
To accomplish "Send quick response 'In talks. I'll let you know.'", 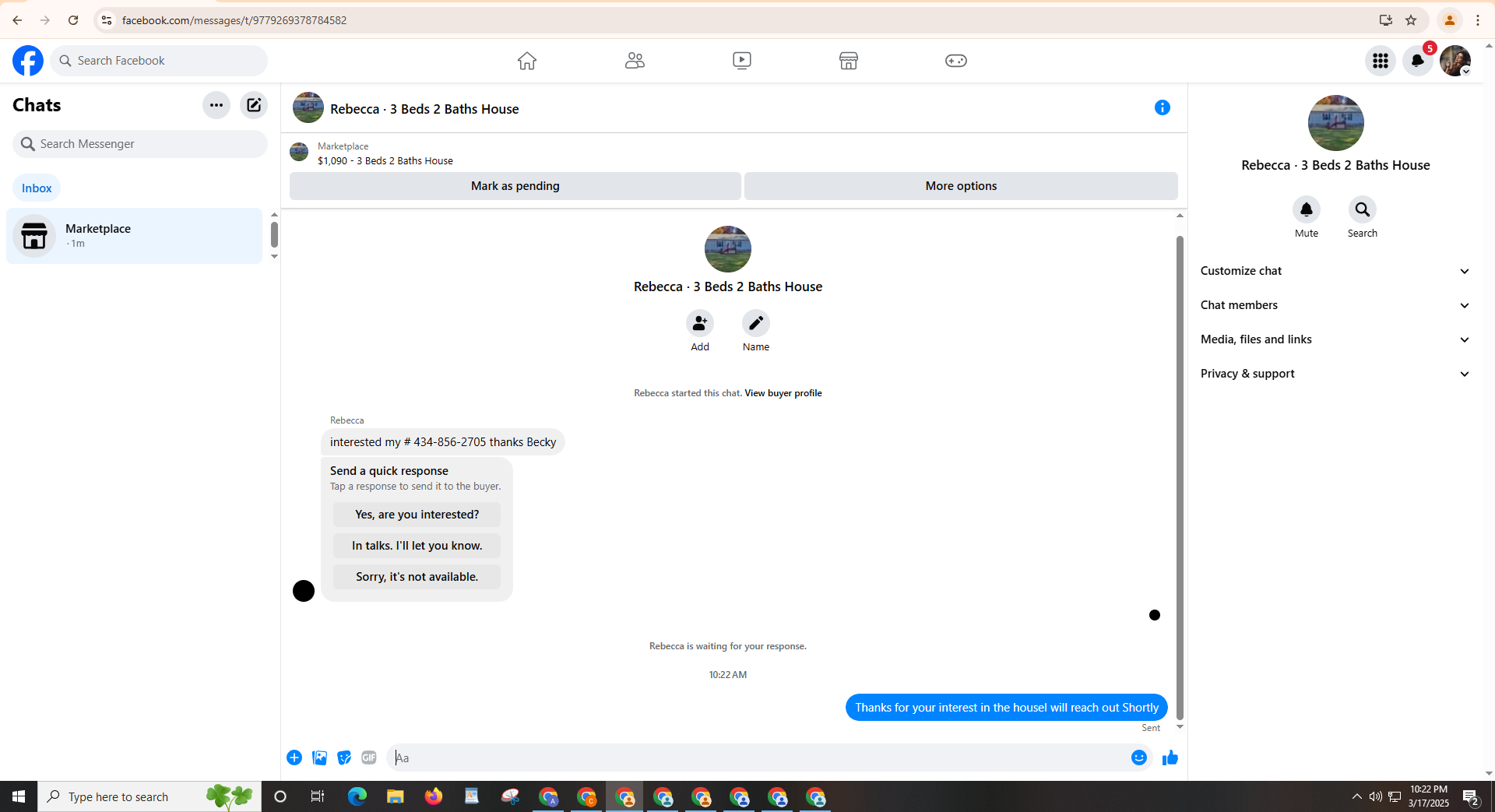I will coord(417,546).
